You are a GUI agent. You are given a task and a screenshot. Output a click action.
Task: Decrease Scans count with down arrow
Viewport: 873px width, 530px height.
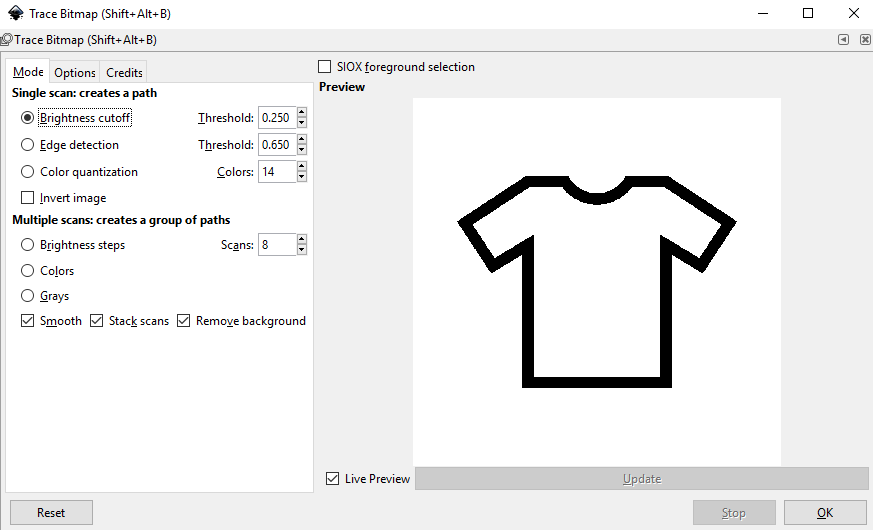[302, 250]
